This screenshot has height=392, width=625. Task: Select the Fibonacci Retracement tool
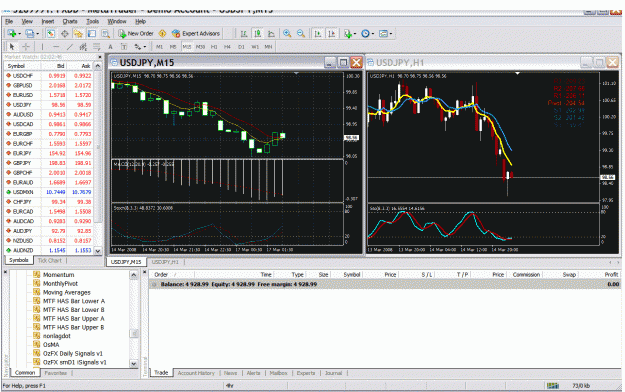click(96, 47)
